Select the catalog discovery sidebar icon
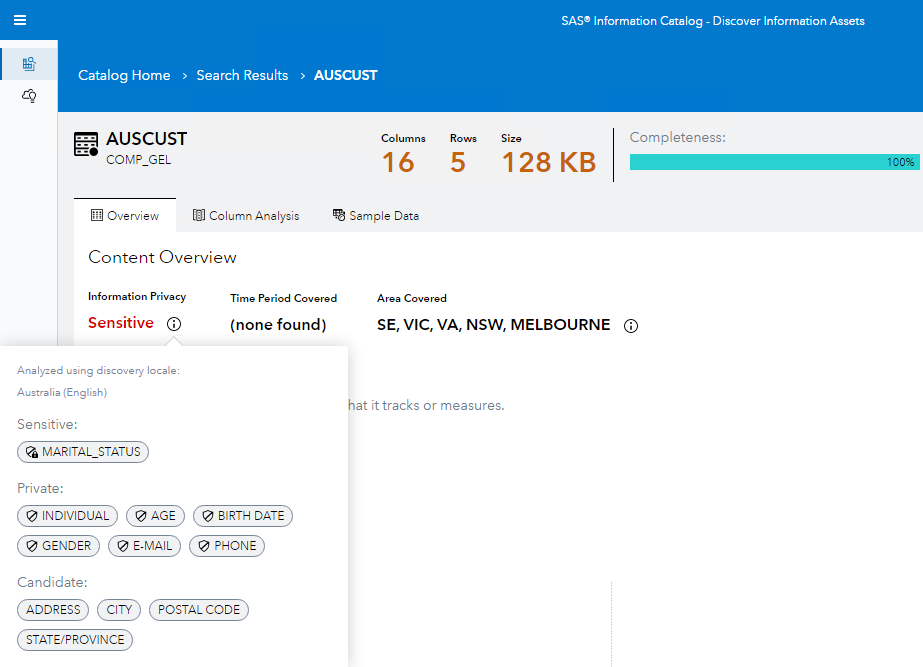The image size is (923, 667). 29,64
